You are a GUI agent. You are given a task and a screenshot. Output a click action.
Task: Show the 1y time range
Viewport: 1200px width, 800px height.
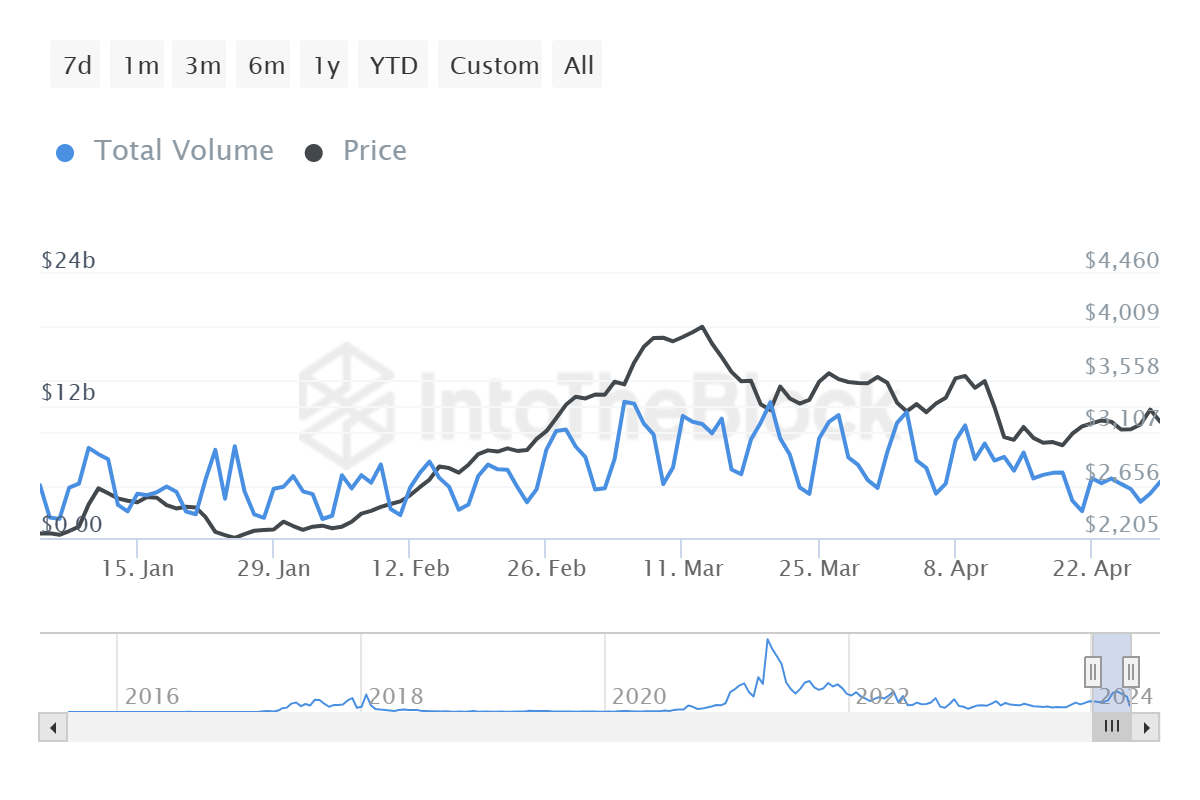[x=326, y=66]
